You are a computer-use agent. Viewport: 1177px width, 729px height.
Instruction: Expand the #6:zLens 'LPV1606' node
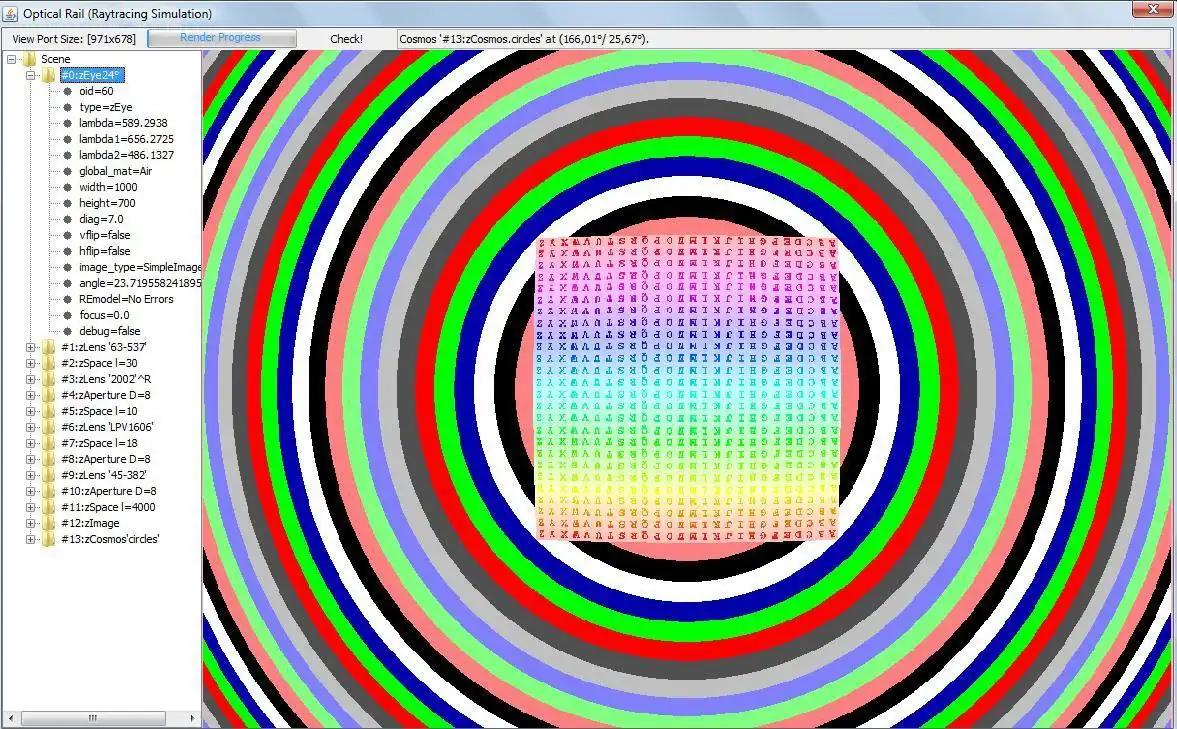point(31,427)
